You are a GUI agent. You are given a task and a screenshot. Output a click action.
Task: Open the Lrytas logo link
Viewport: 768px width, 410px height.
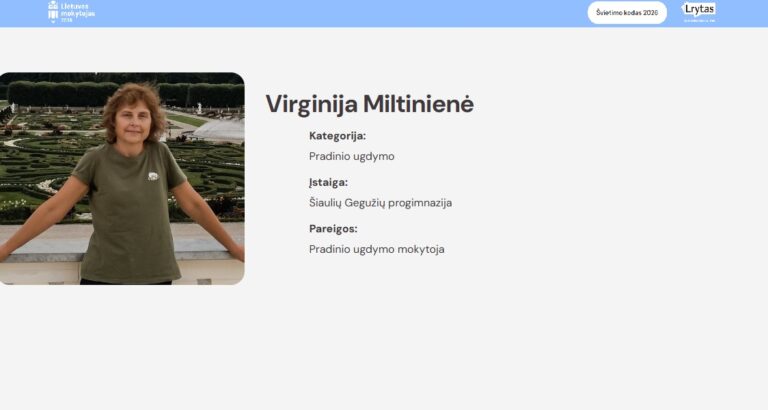click(x=699, y=9)
